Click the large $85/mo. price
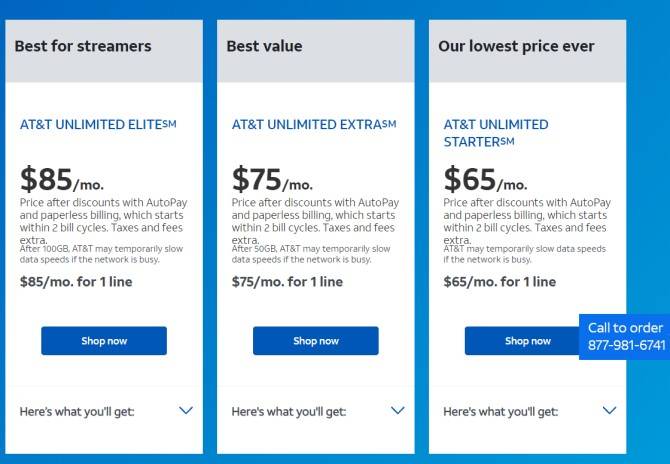Viewport: 670px width, 464px height. [61, 181]
